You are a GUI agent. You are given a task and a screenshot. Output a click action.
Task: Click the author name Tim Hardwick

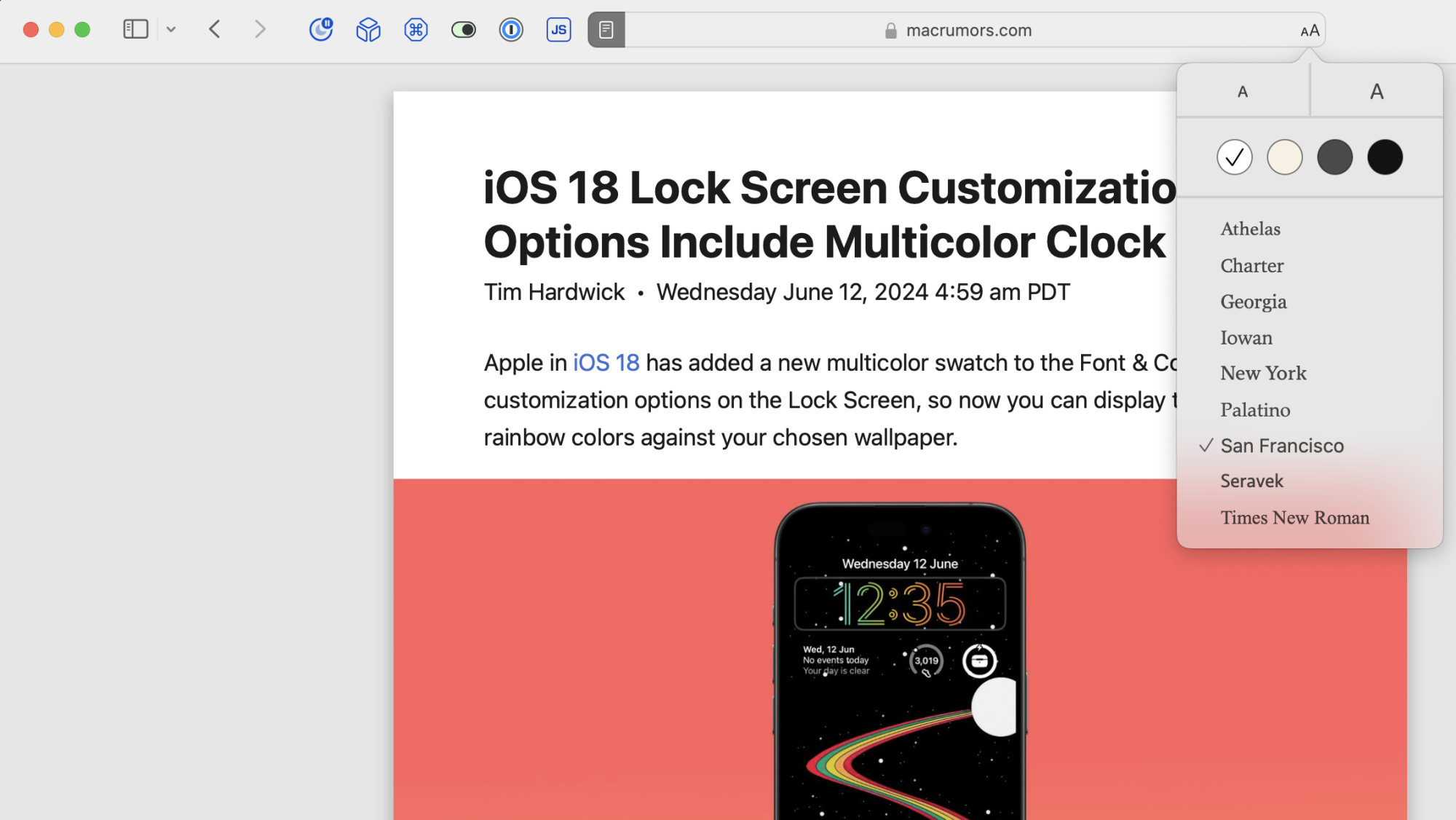pyautogui.click(x=554, y=292)
